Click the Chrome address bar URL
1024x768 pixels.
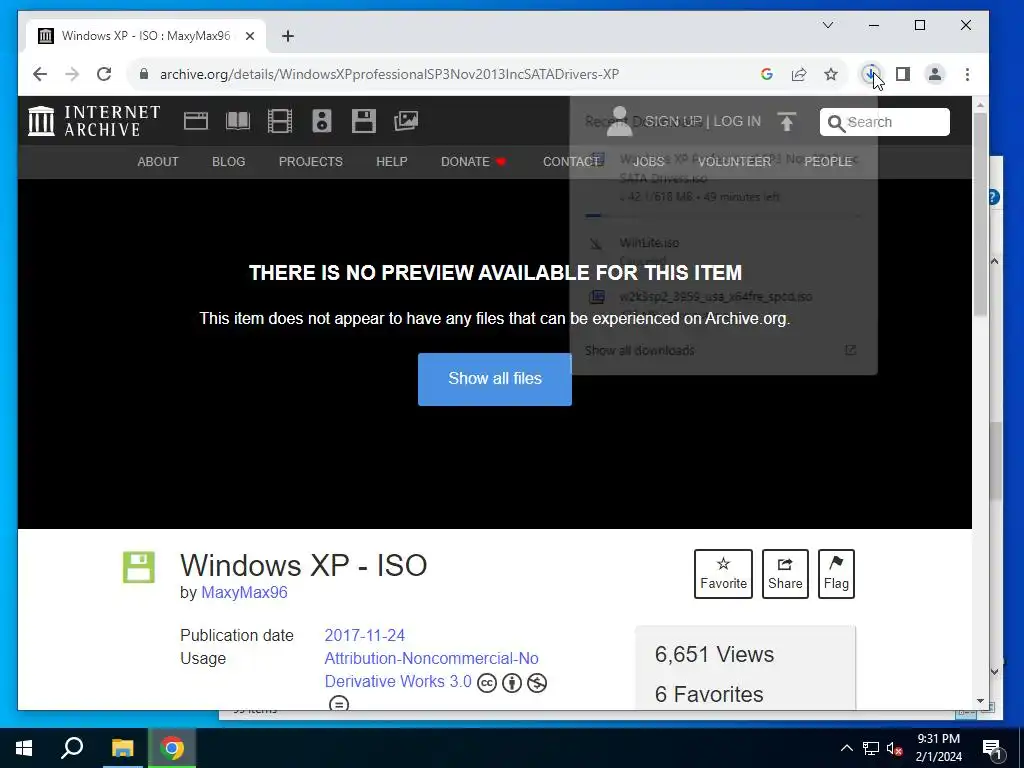389,74
